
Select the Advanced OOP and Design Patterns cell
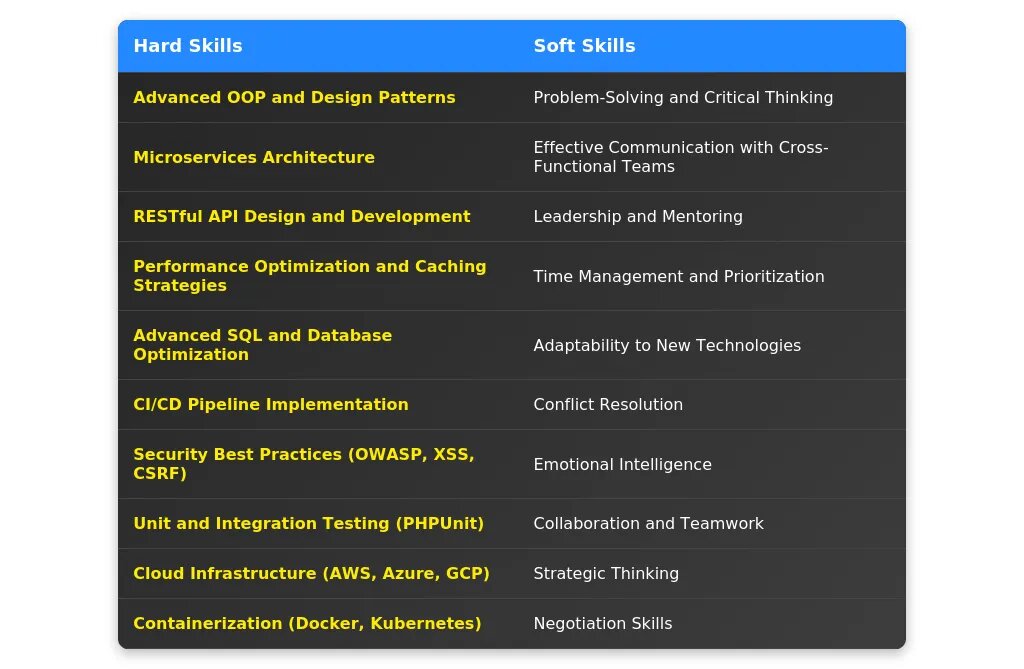(x=294, y=98)
